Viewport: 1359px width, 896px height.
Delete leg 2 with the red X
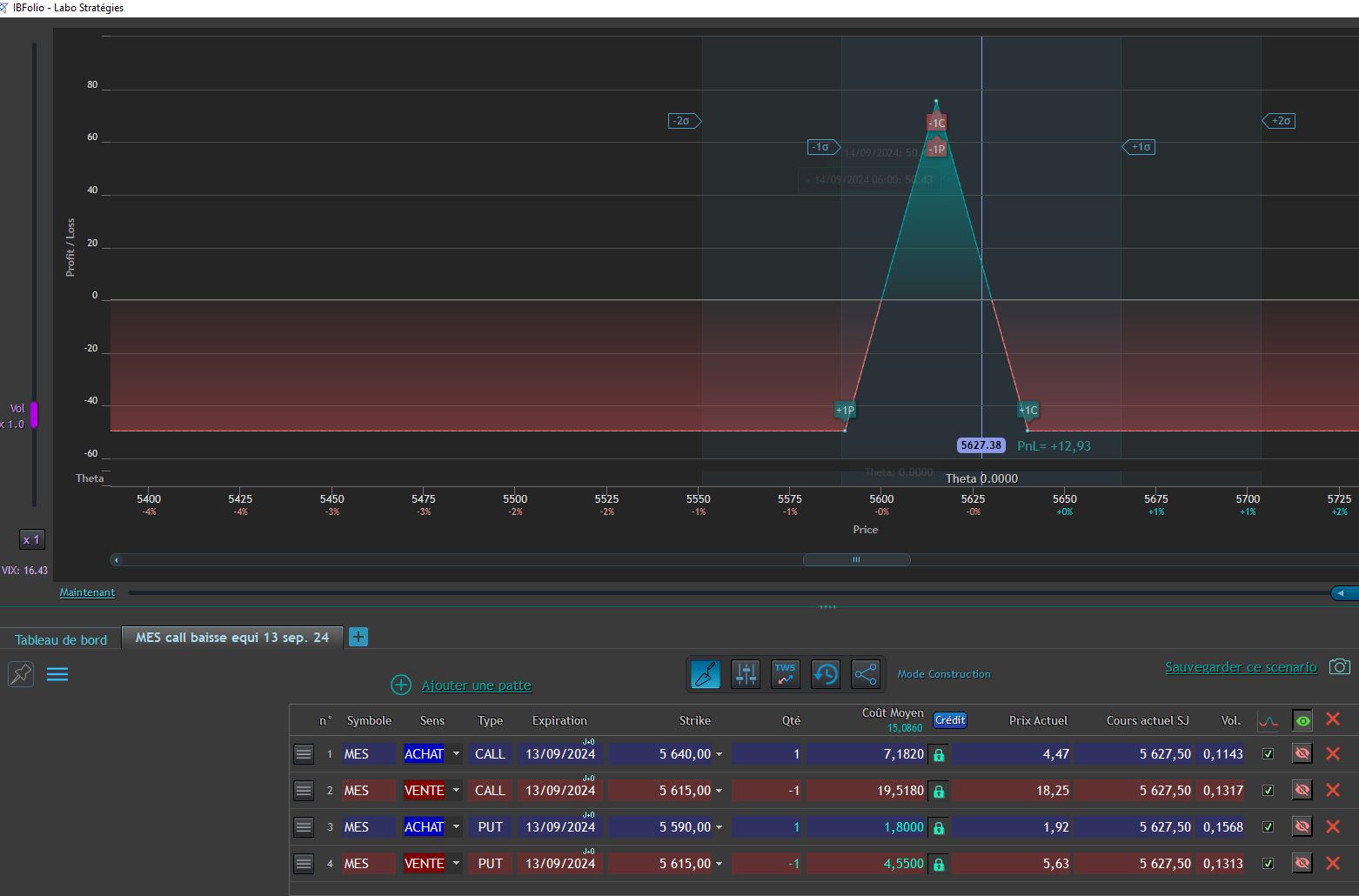1332,791
